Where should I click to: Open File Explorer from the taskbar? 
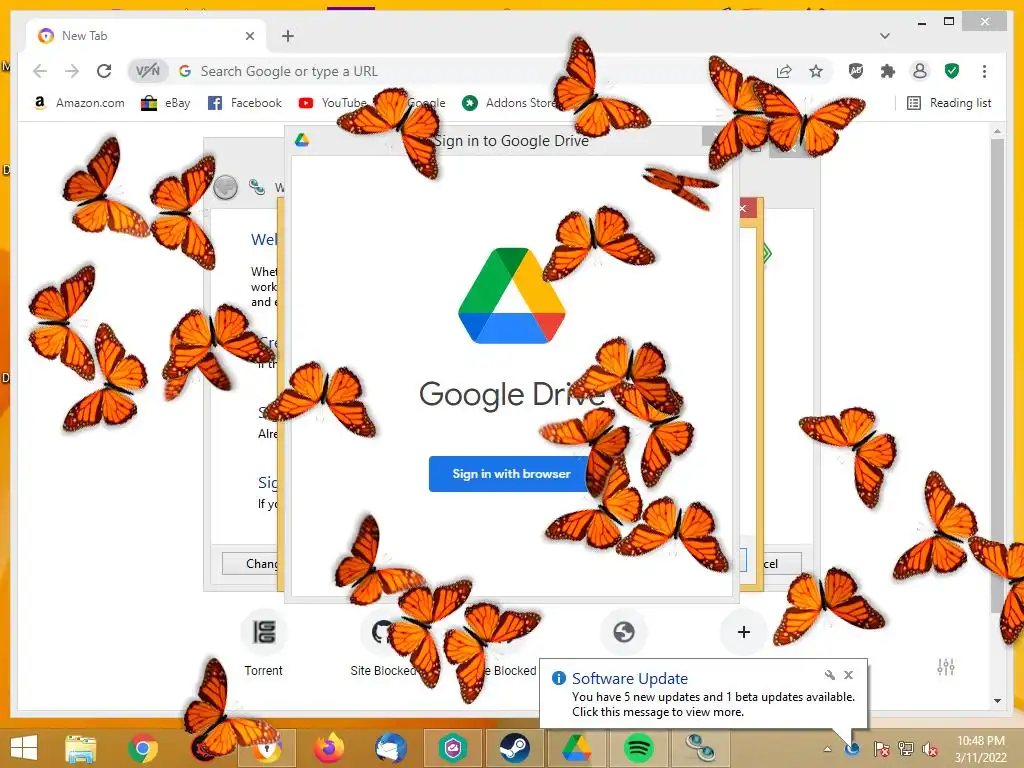(x=80, y=748)
